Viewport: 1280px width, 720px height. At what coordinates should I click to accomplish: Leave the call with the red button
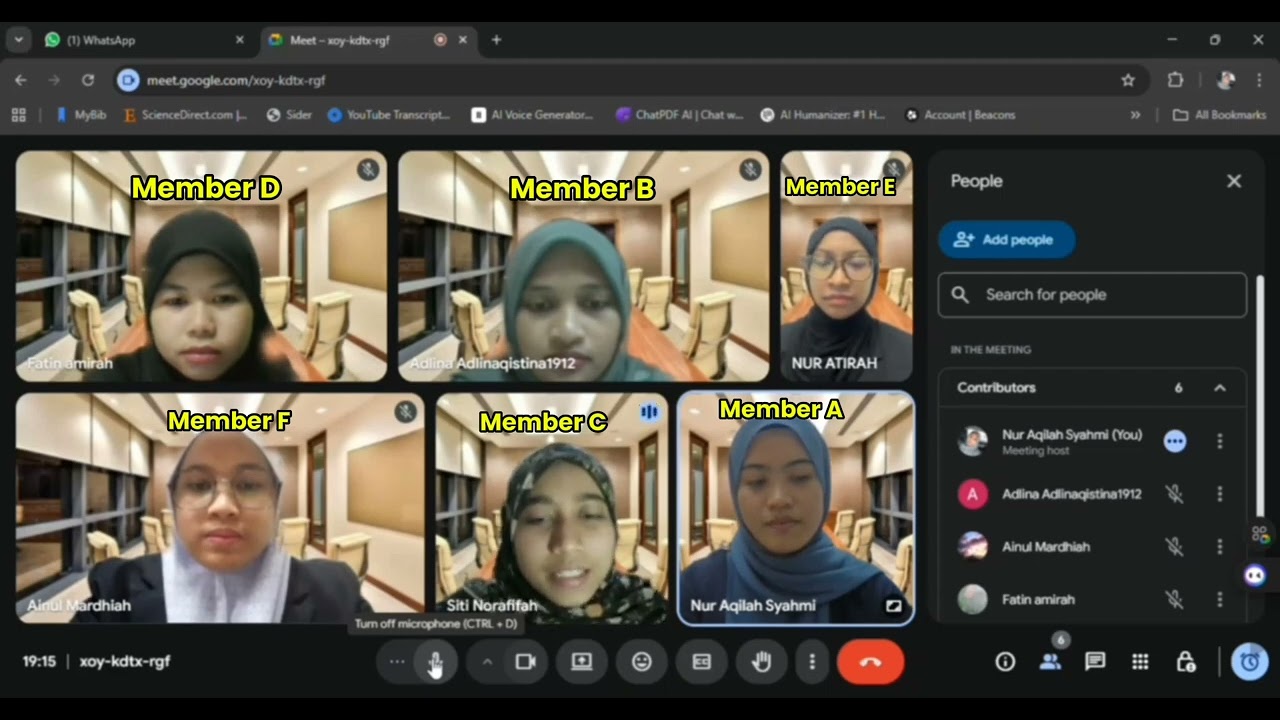(x=871, y=662)
